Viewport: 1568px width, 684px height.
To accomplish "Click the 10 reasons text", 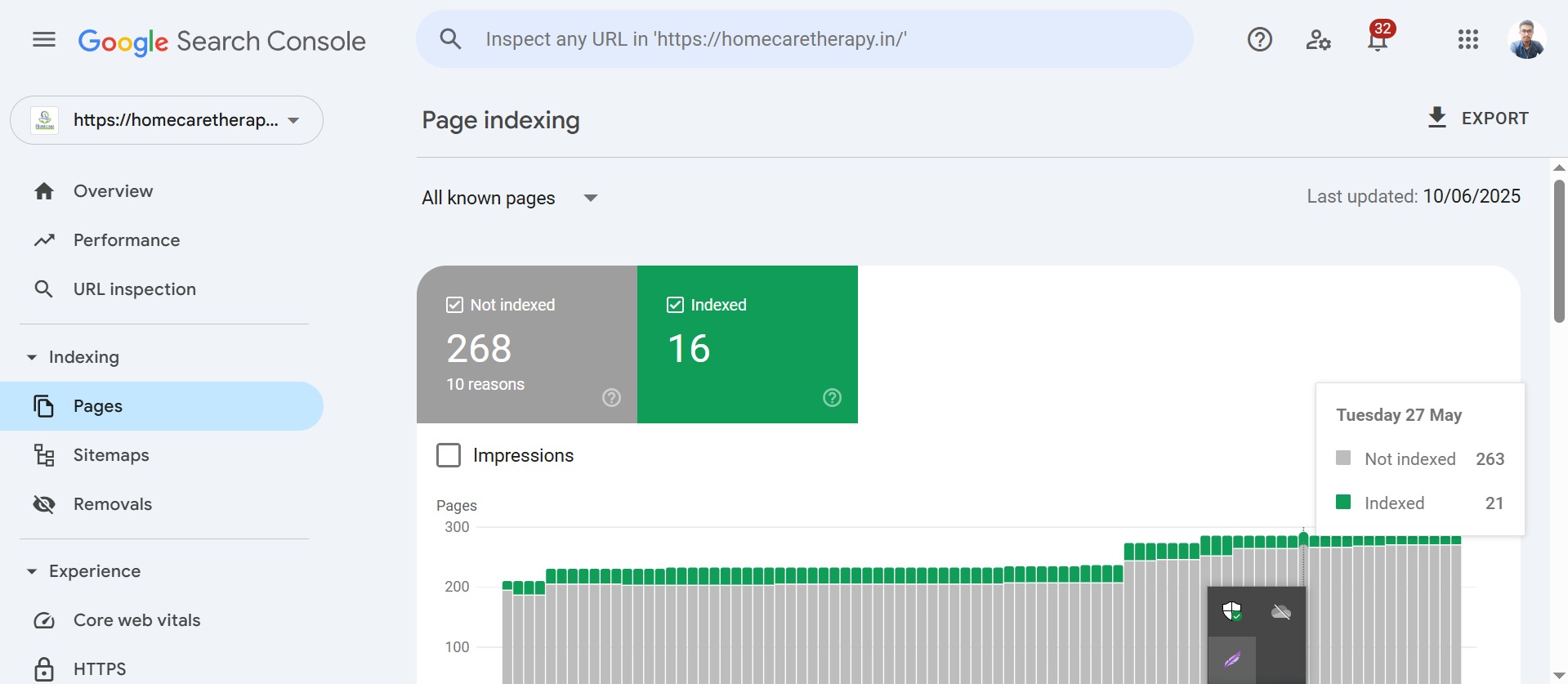I will coord(485,384).
